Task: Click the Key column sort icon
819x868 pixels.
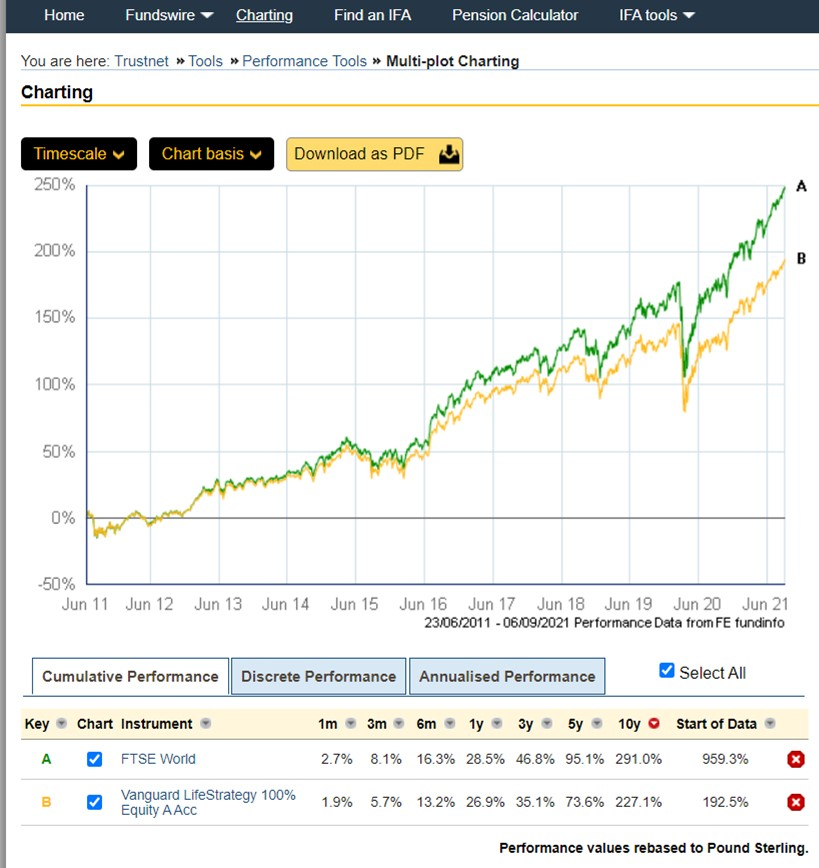Action: click(61, 724)
